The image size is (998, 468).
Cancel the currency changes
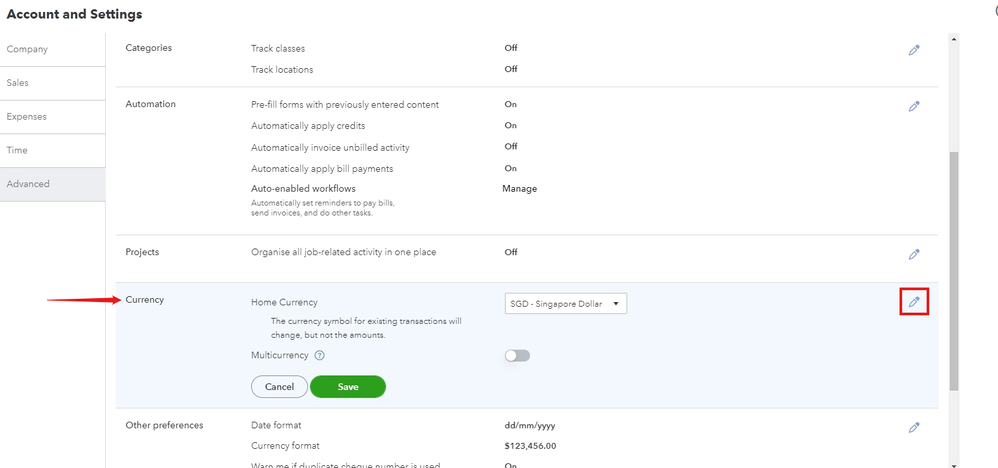(279, 387)
